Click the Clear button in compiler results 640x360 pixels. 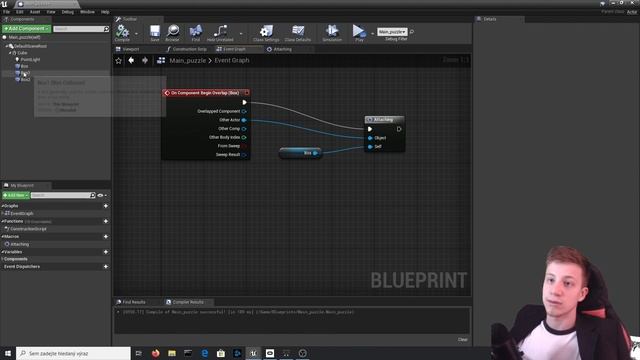pos(462,340)
